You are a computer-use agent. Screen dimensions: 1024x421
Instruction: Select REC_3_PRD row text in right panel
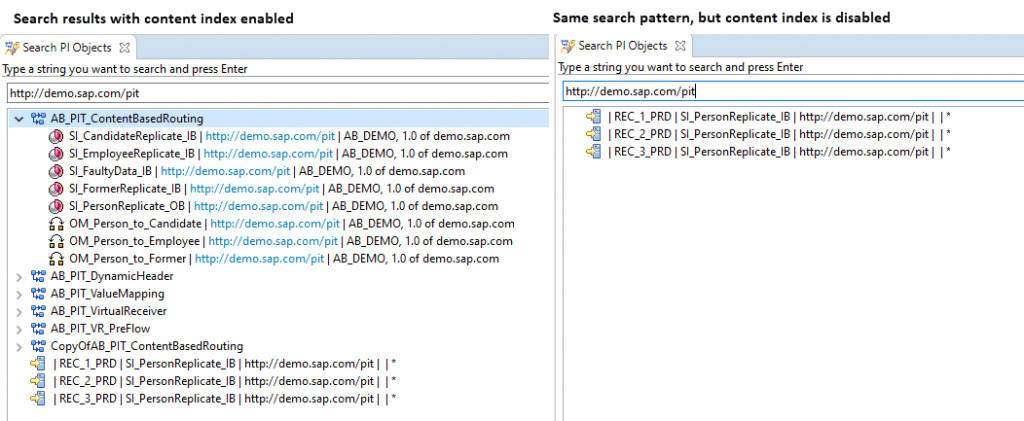(x=778, y=151)
